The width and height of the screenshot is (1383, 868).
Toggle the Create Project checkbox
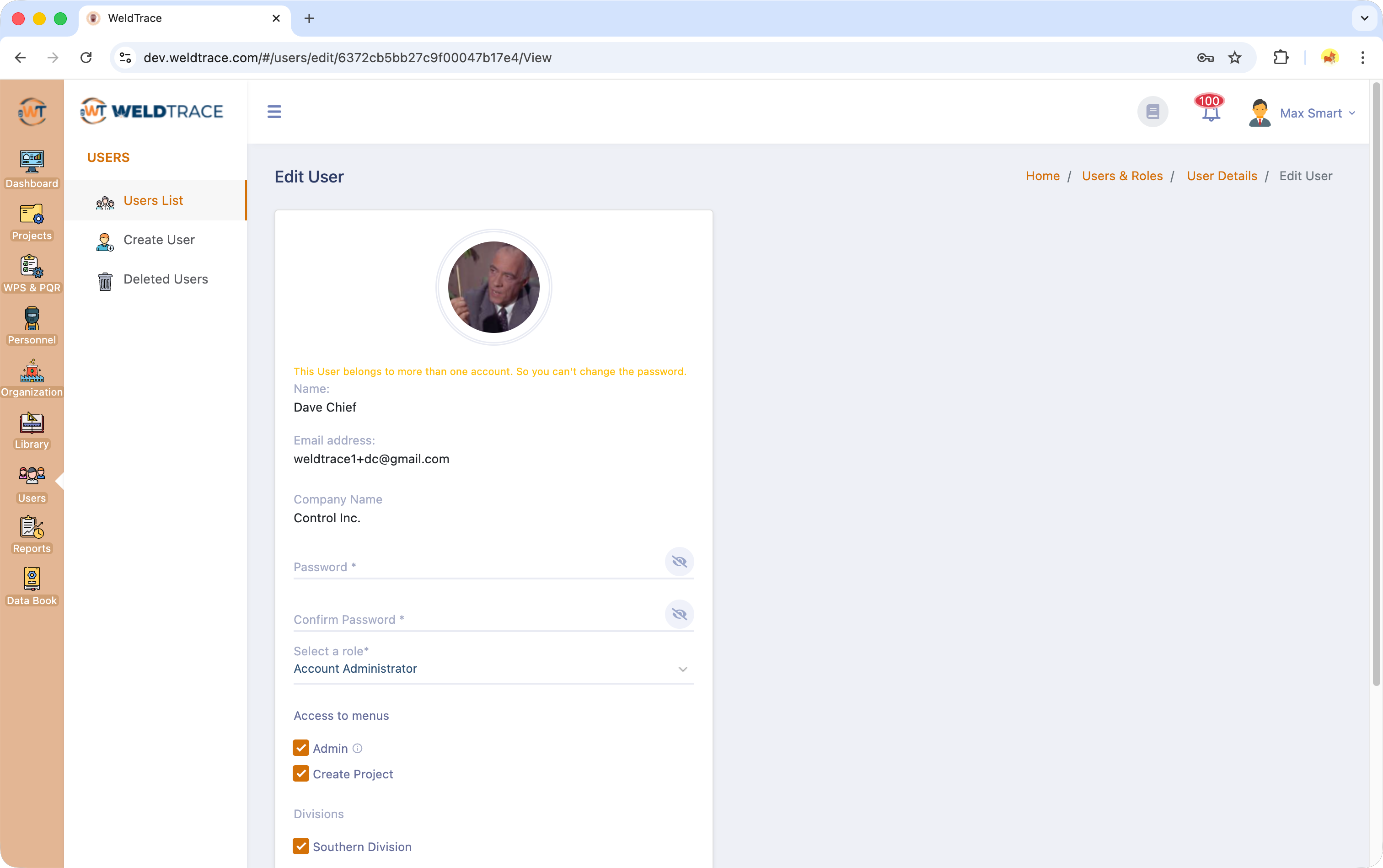[x=301, y=774]
